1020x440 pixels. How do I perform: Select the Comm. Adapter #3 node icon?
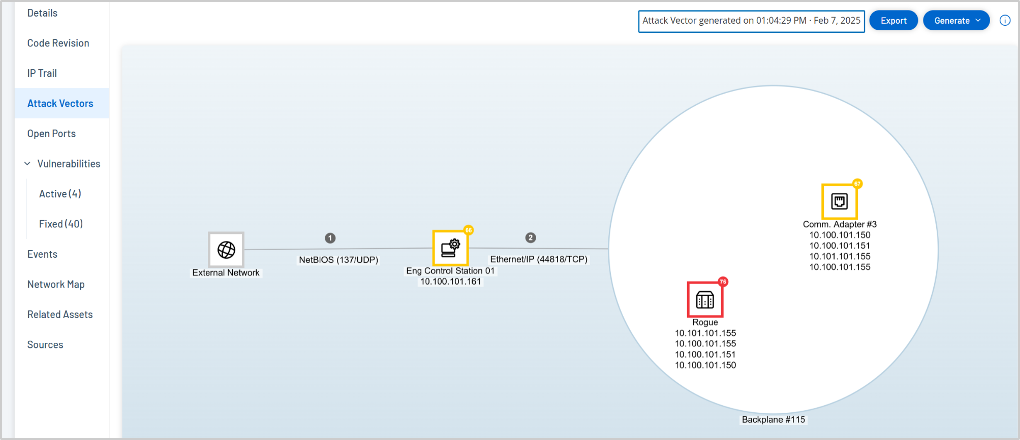coord(839,202)
